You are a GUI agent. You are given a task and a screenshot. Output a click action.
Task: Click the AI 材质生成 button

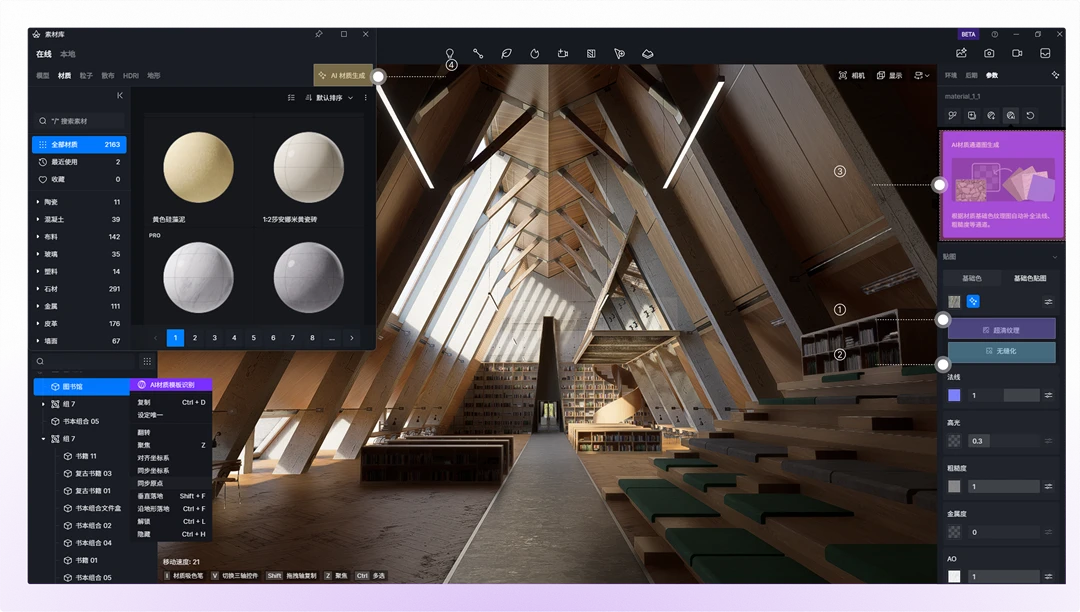pyautogui.click(x=343, y=76)
